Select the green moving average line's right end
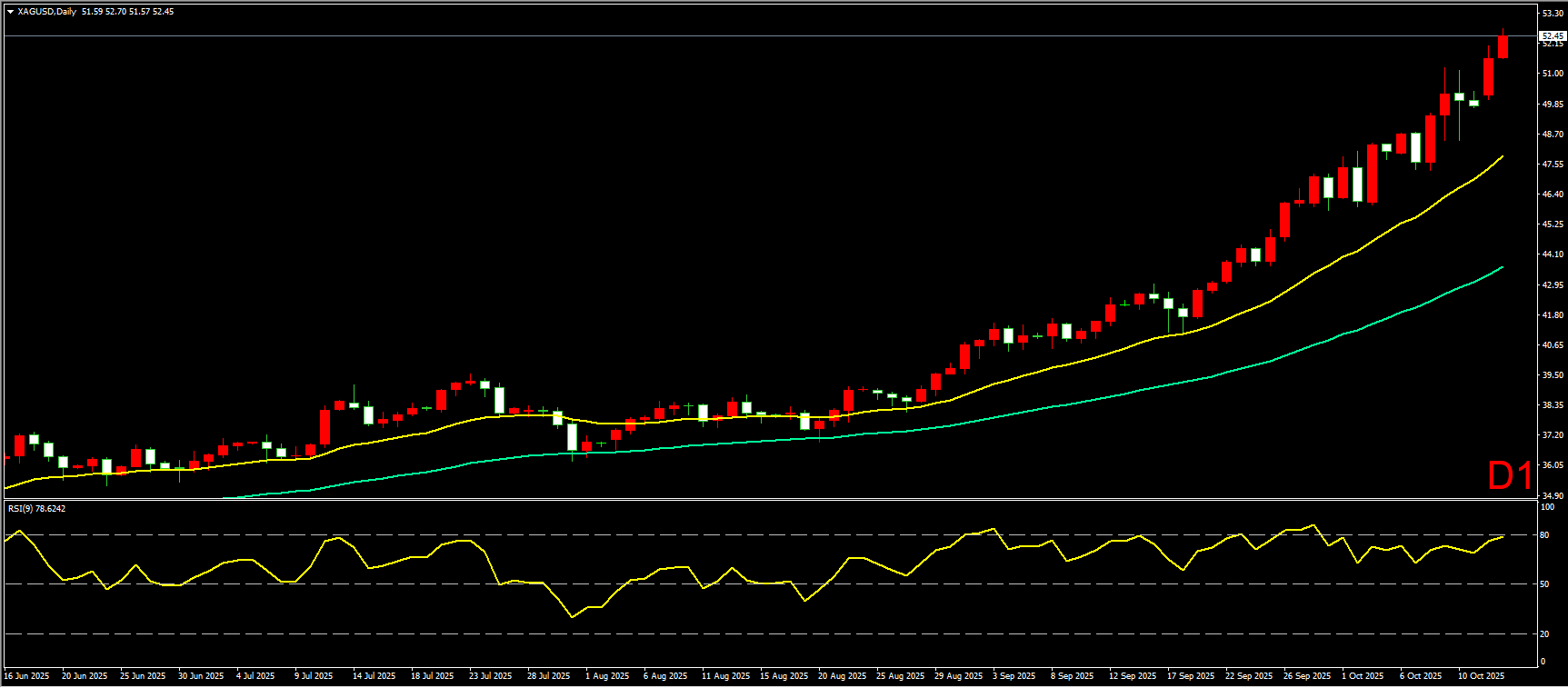The width and height of the screenshot is (1568, 688). tap(1502, 267)
